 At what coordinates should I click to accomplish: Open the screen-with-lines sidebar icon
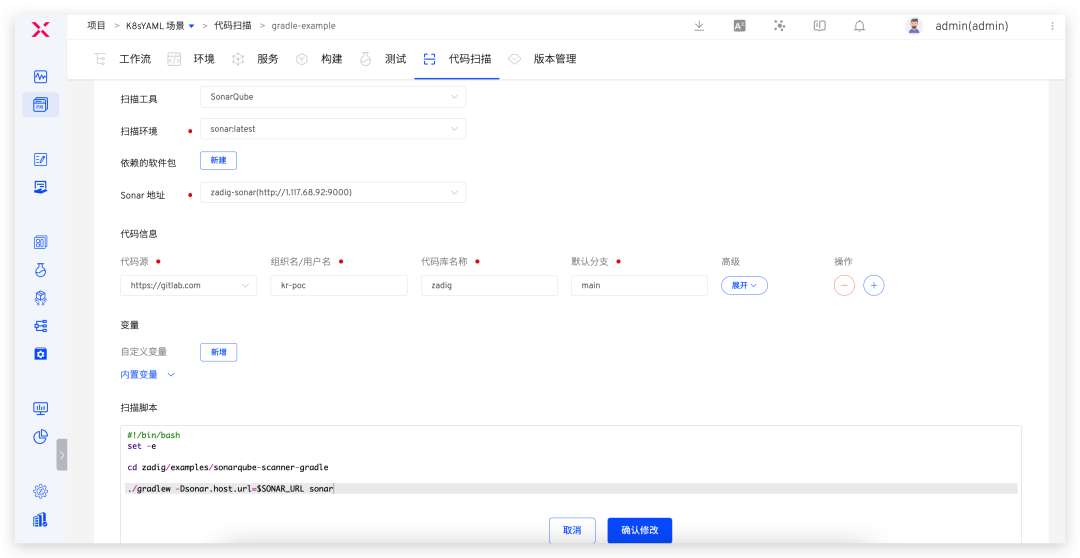pyautogui.click(x=41, y=187)
